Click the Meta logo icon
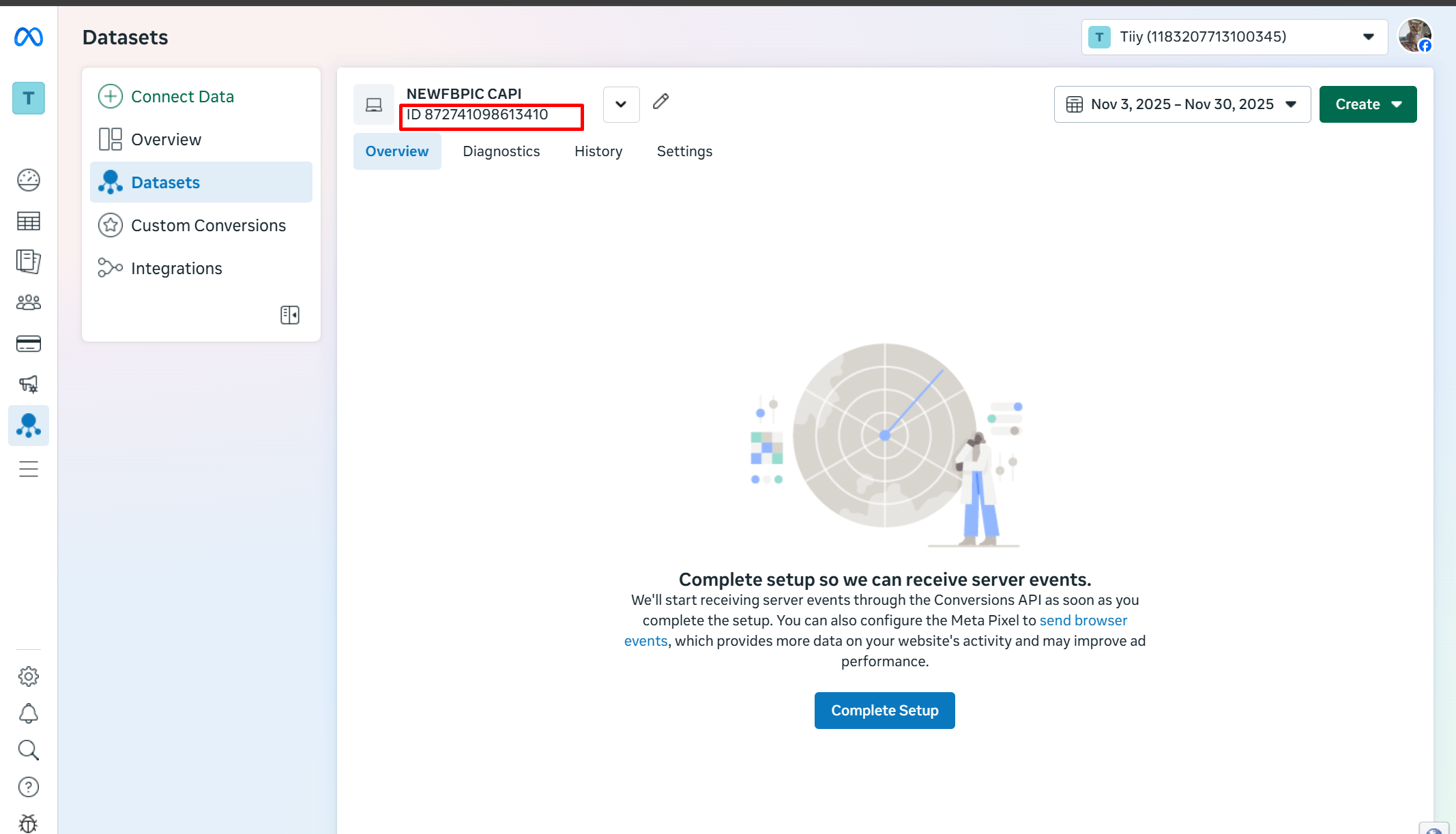Viewport: 1456px width, 834px height. pyautogui.click(x=29, y=37)
